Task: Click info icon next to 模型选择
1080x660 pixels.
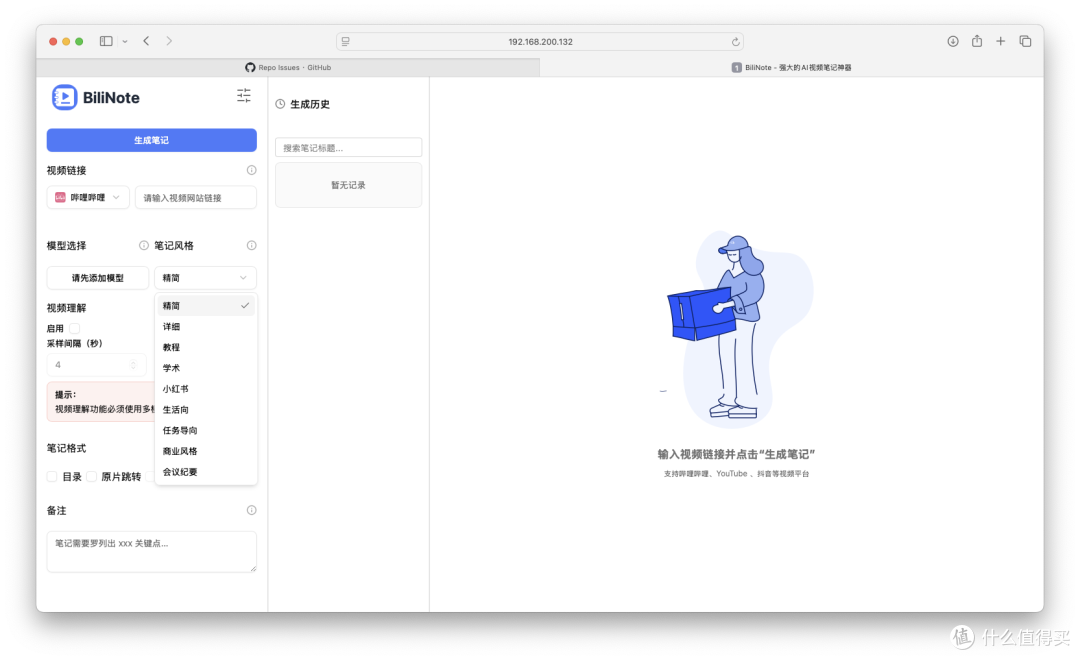Action: [143, 245]
